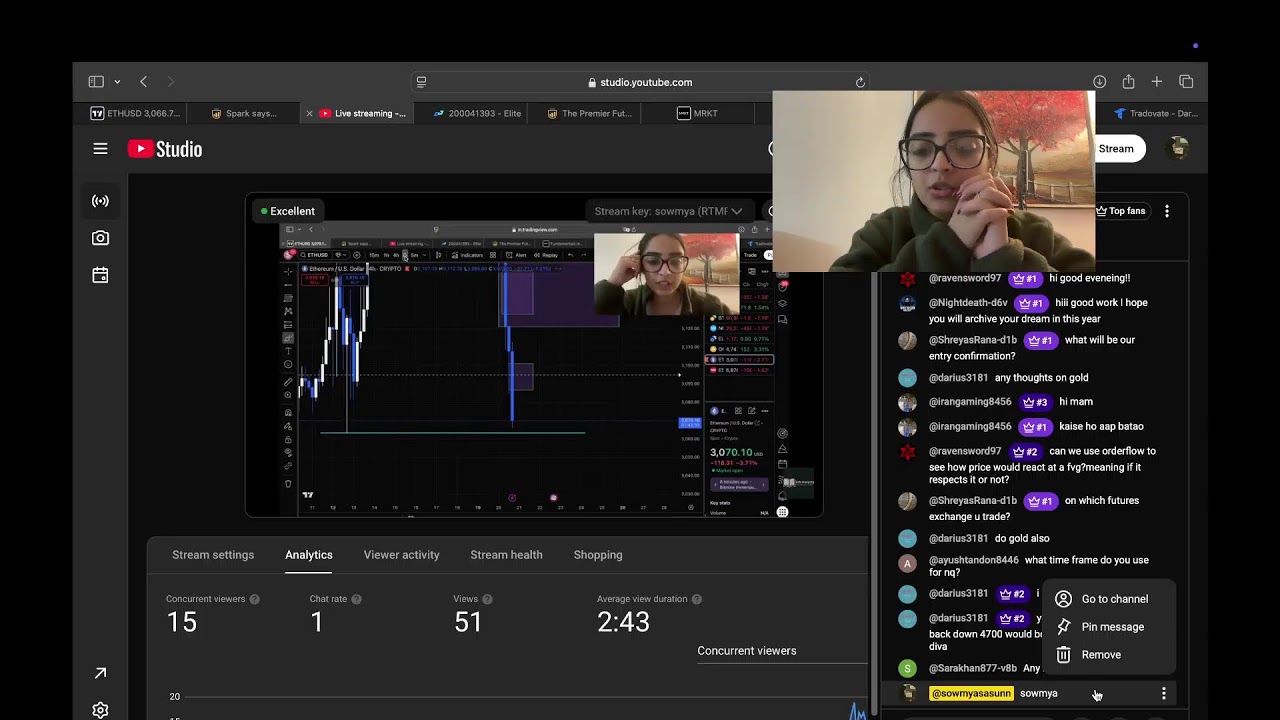1280x720 pixels.
Task: Open the Stream section in sidebar
Action: pyautogui.click(x=100, y=201)
